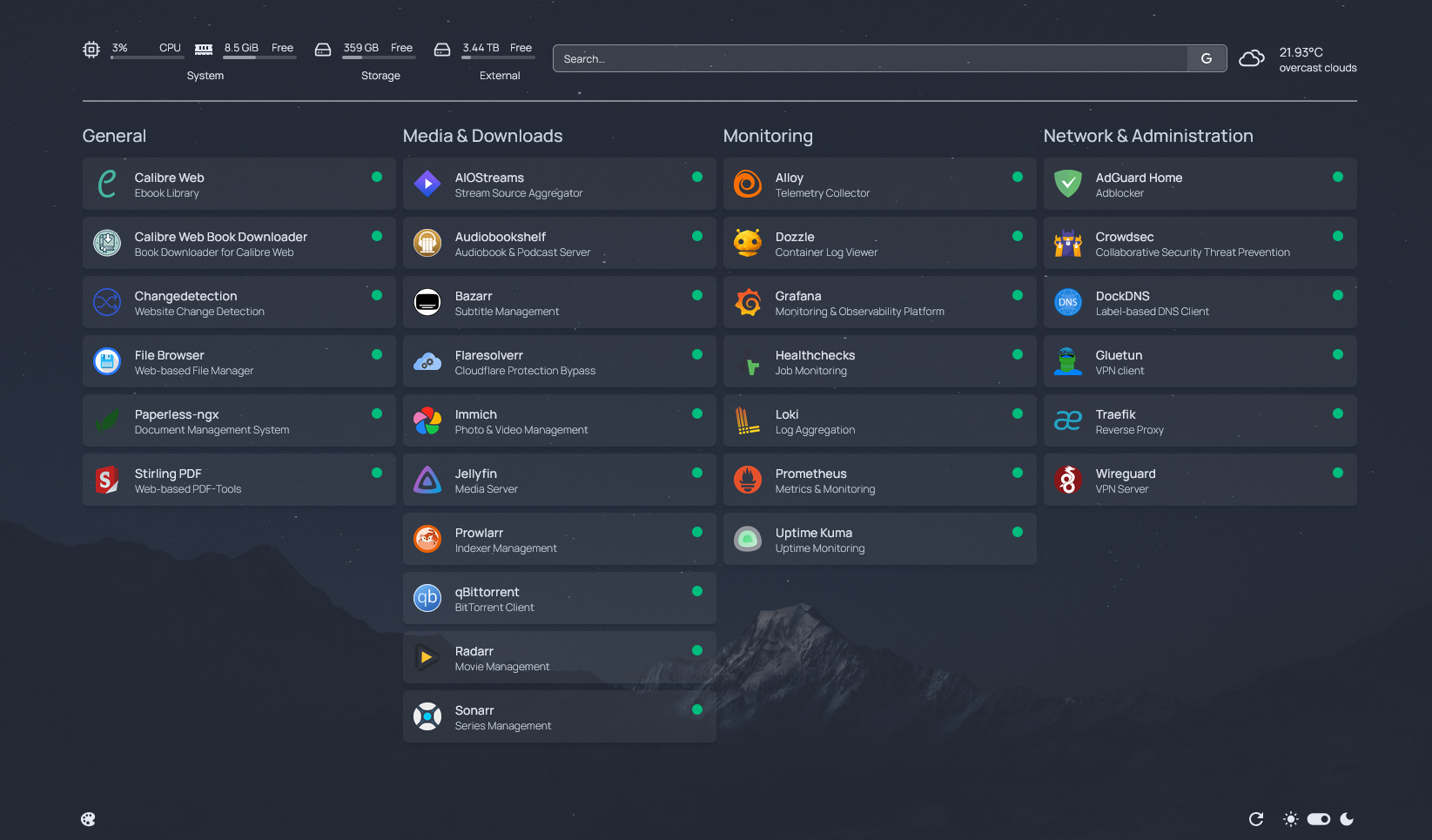
Task: Click the "Cloudflare Protection Bypass" description
Action: 525,371
